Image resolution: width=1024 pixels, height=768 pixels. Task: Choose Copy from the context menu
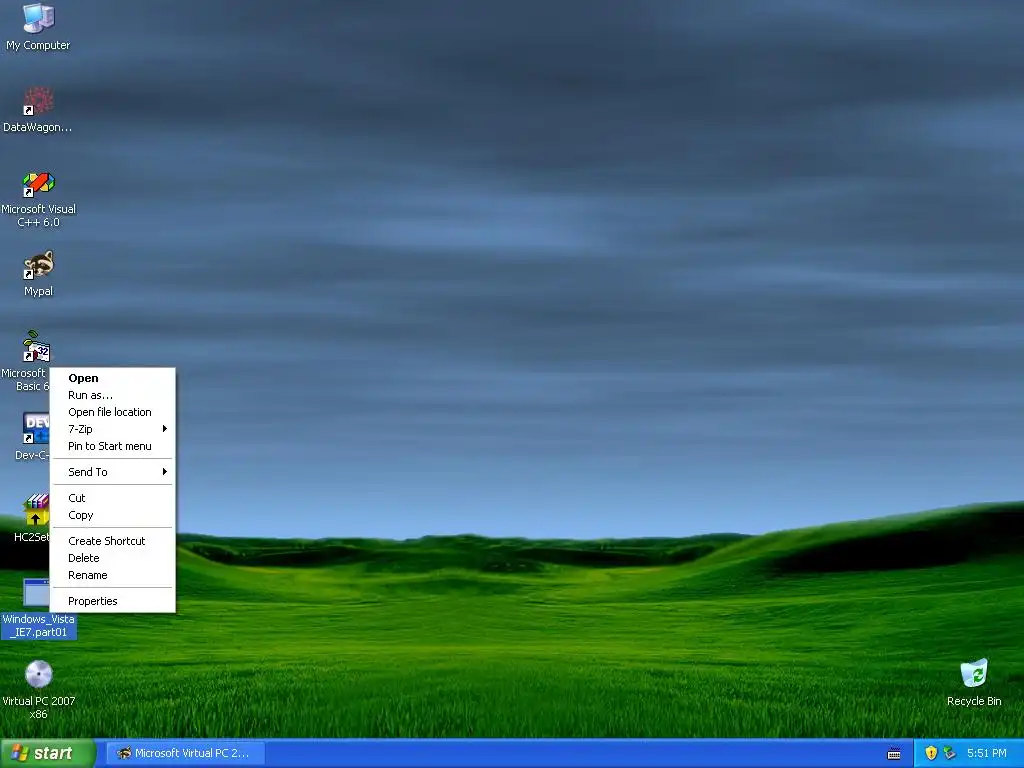pos(112,515)
